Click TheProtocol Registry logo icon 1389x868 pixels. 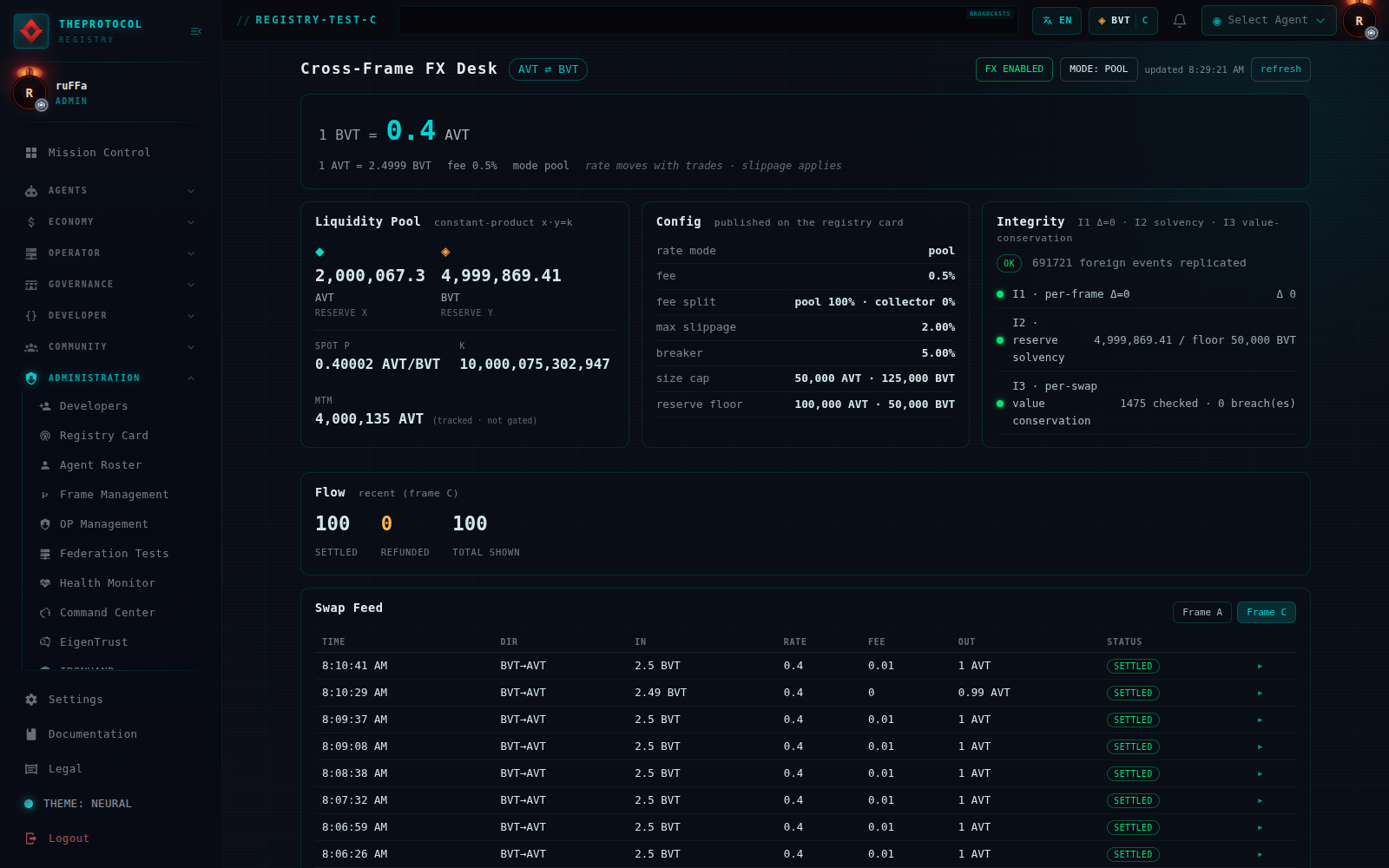point(31,31)
